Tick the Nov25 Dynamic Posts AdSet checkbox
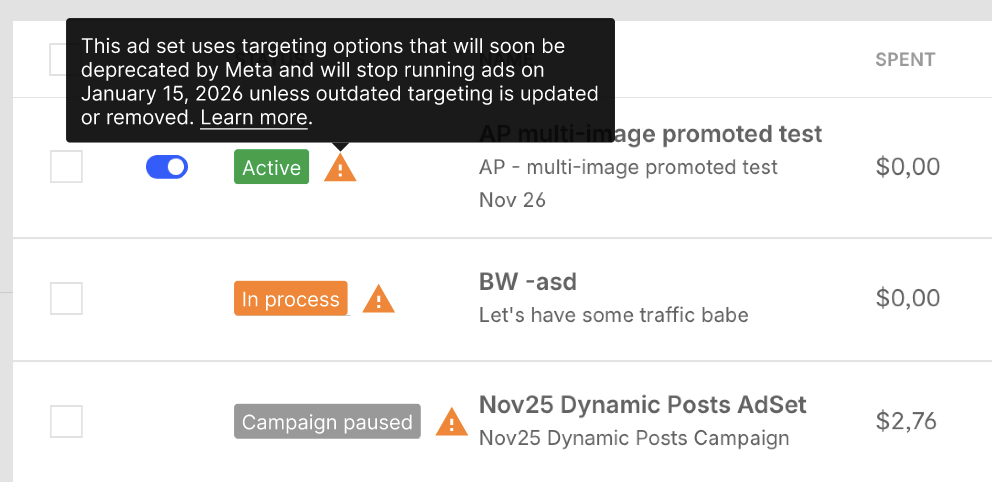992x482 pixels. coord(66,421)
